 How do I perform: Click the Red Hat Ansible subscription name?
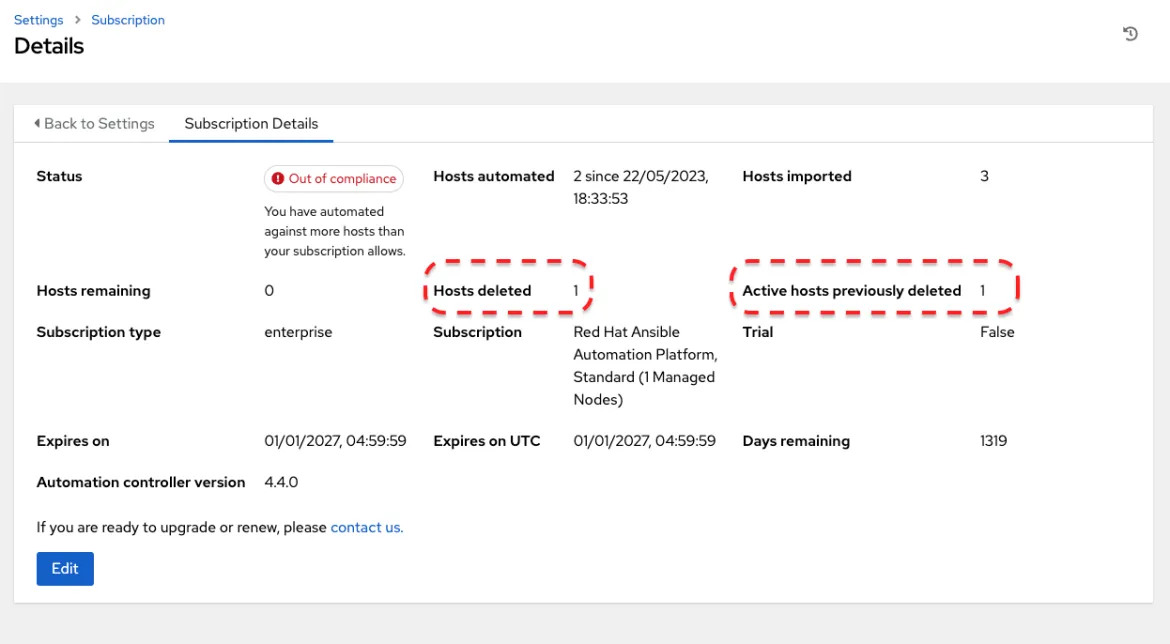pos(645,366)
